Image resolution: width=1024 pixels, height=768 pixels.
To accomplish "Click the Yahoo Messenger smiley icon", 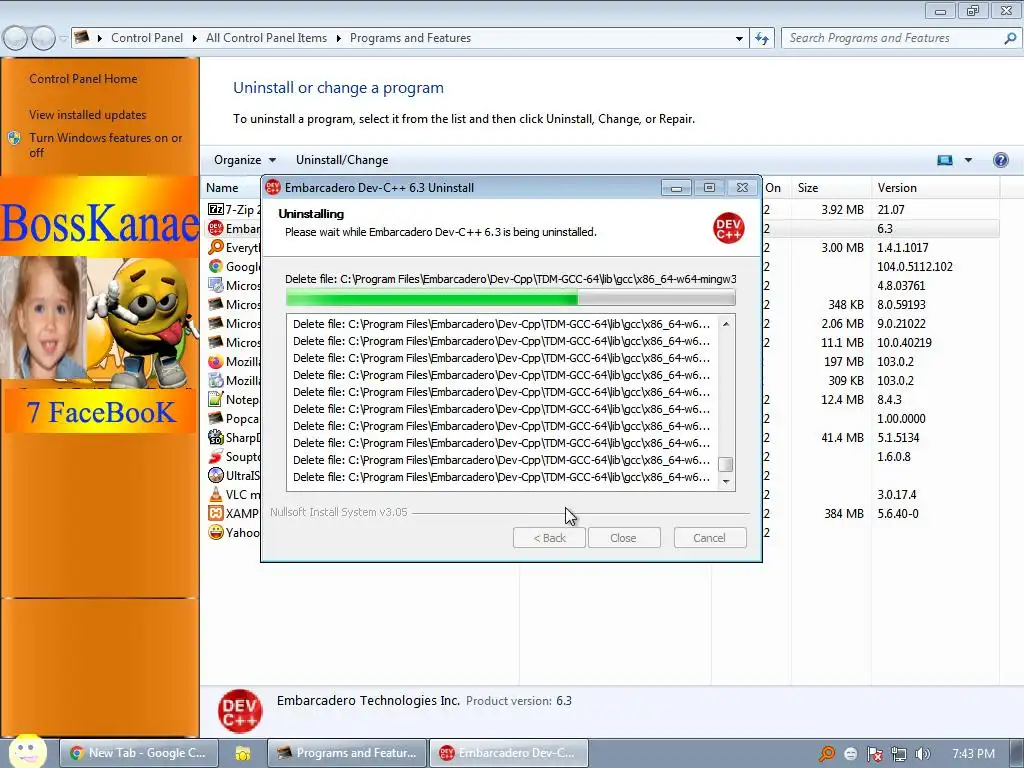I will click(216, 532).
